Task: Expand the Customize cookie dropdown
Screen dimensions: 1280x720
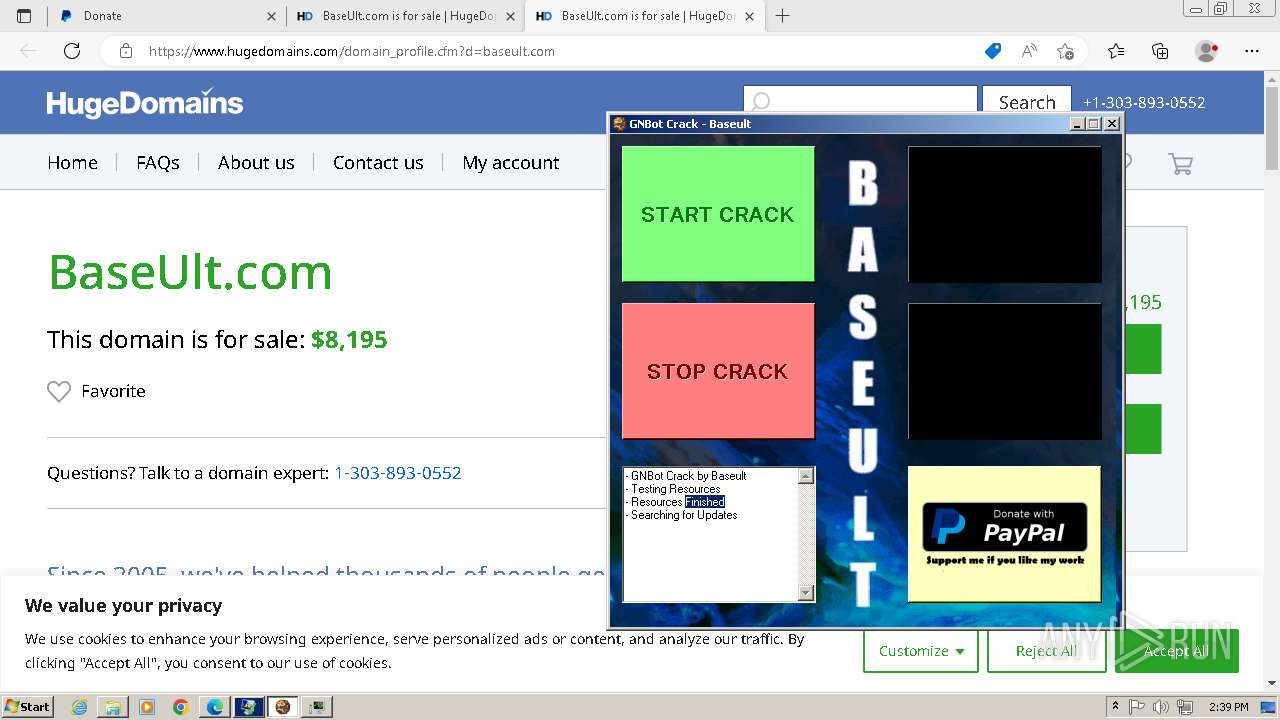Action: point(921,651)
